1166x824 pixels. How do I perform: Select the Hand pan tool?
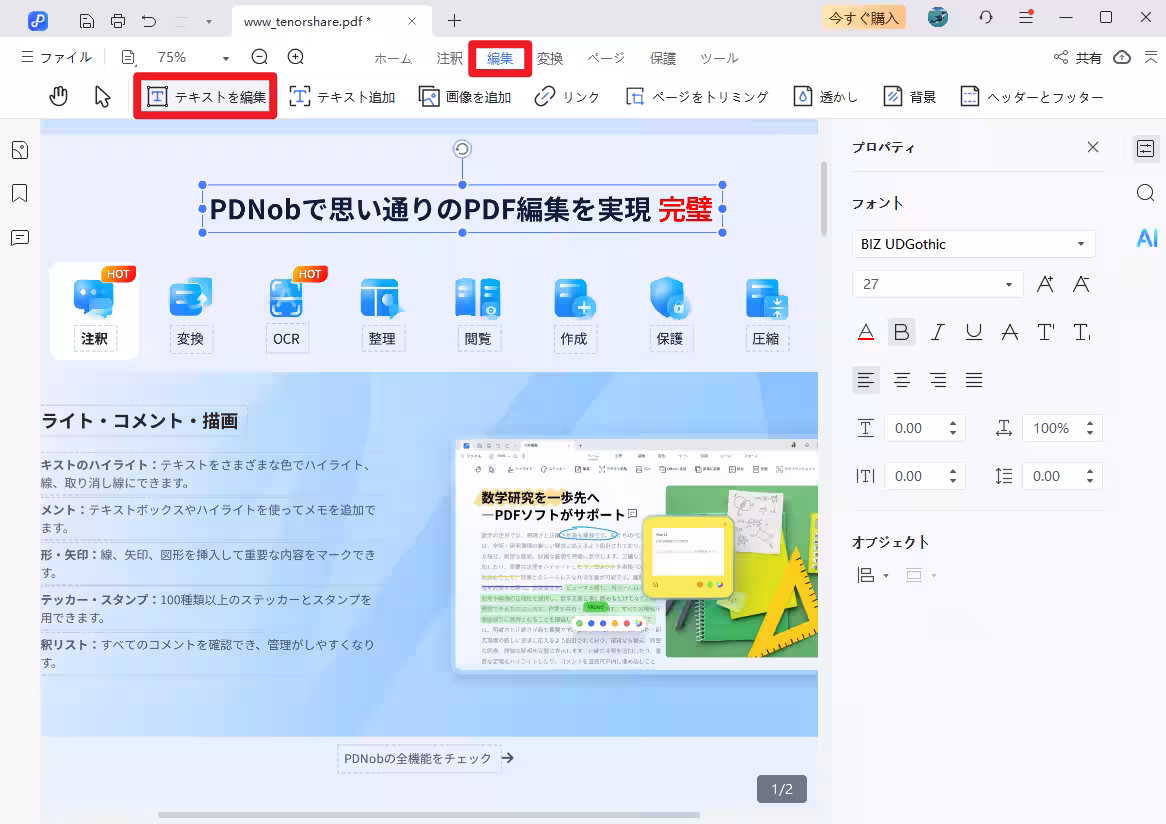click(x=59, y=95)
